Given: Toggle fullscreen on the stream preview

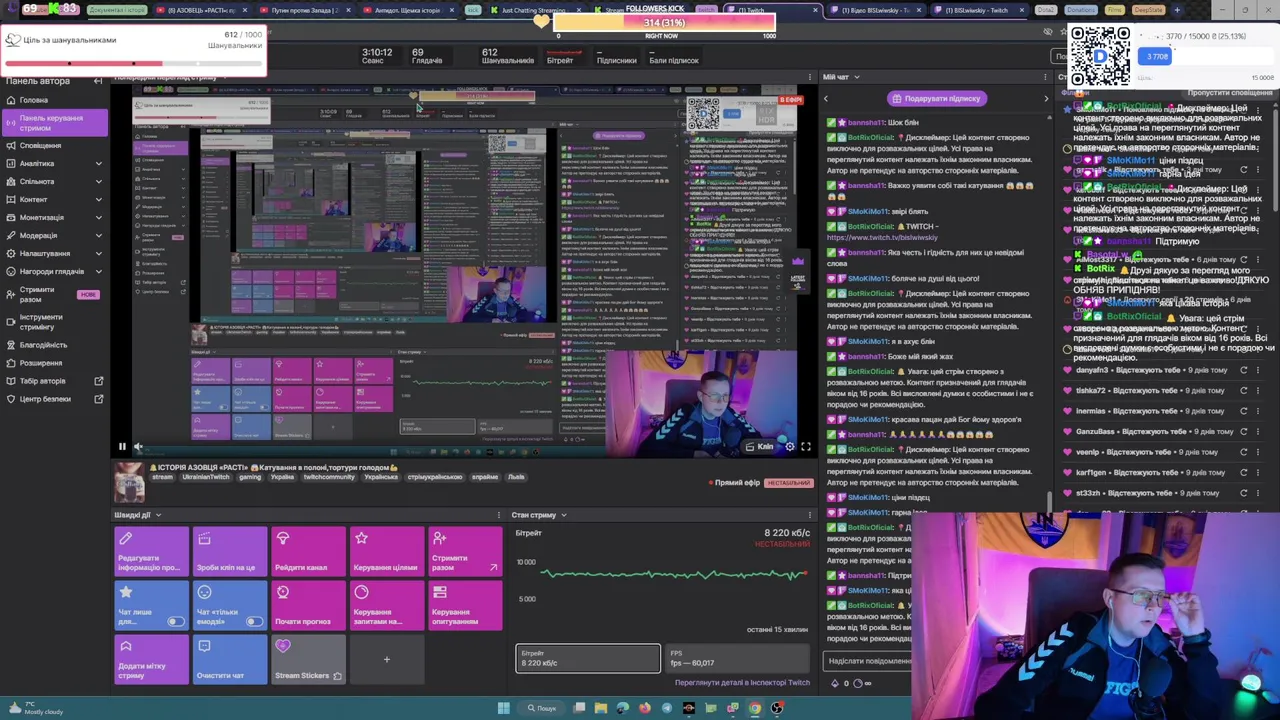Looking at the screenshot, I should (x=805, y=447).
